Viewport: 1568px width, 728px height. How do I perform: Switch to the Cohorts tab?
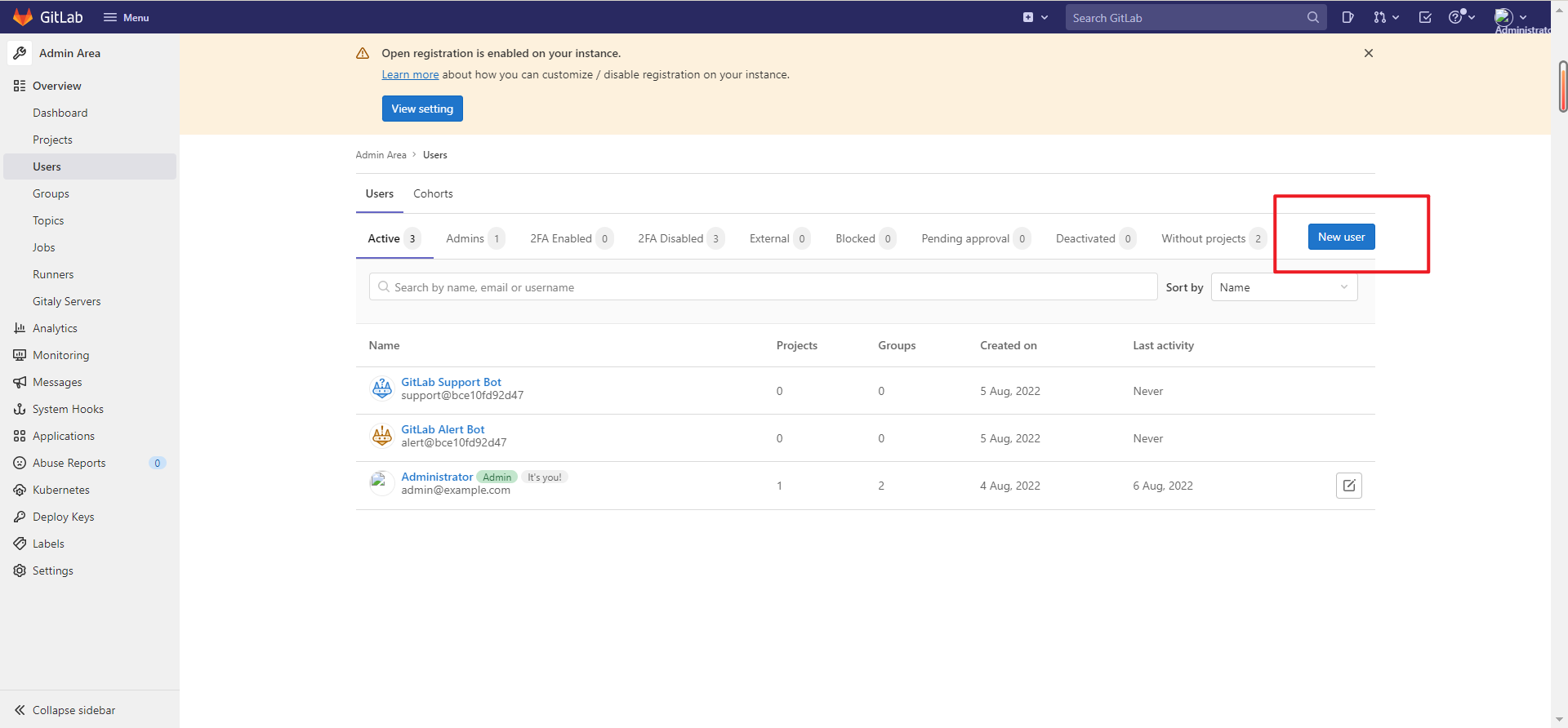pos(433,193)
